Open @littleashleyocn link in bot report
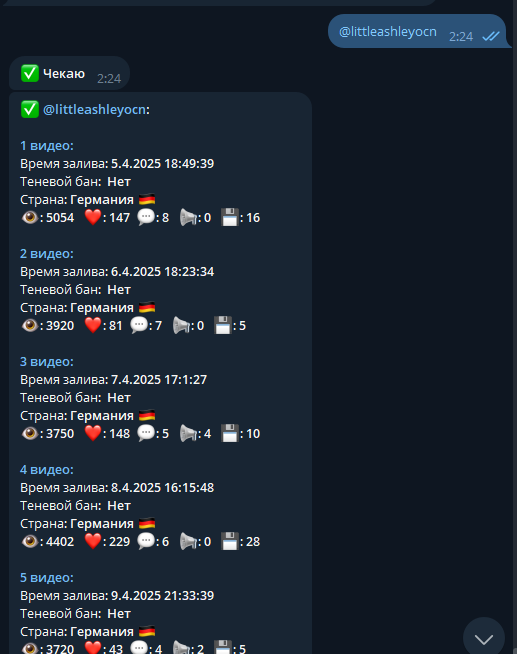The image size is (517, 654). coord(95,110)
